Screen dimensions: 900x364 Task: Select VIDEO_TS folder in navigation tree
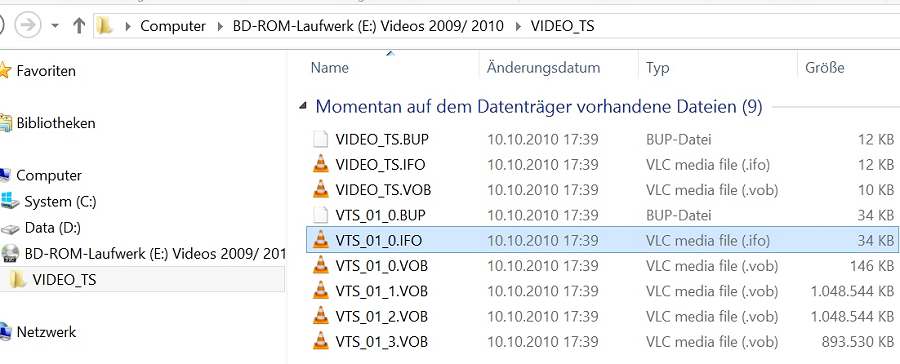[64, 280]
